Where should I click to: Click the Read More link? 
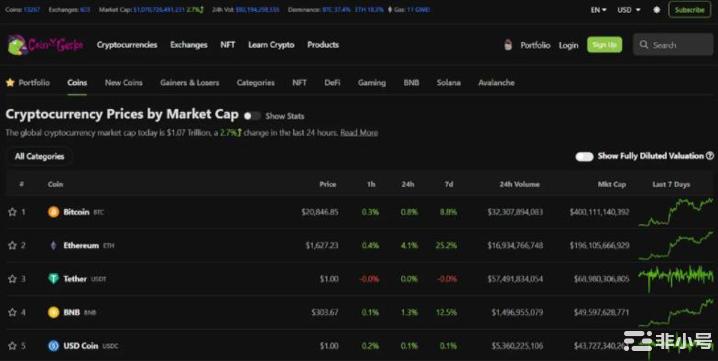coord(359,133)
